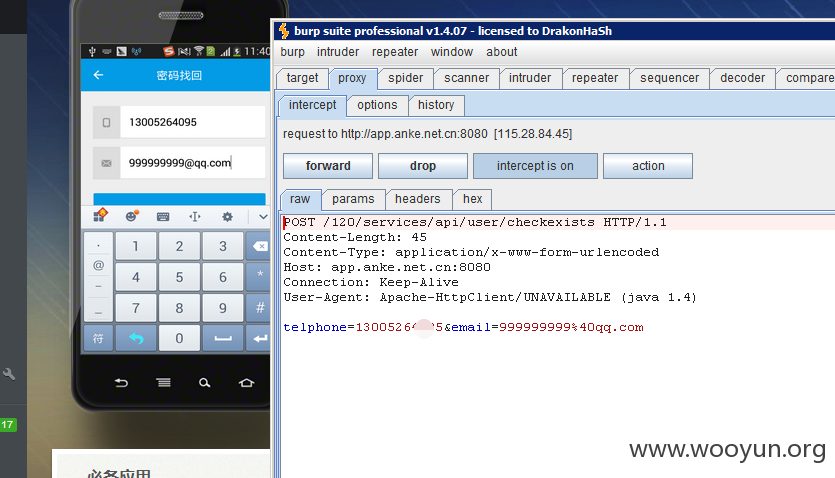
Task: Click the Burp Suite lightning logo icon
Action: pyautogui.click(x=284, y=31)
